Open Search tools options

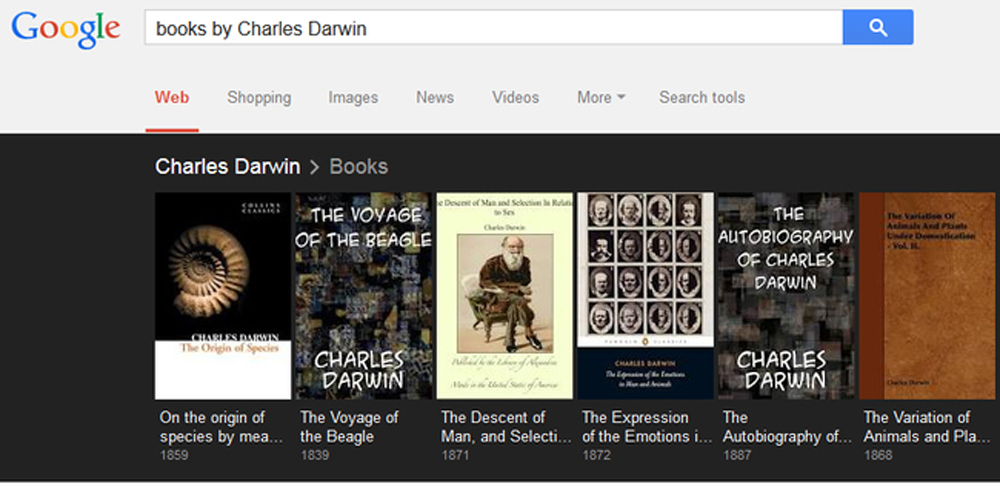tap(702, 98)
